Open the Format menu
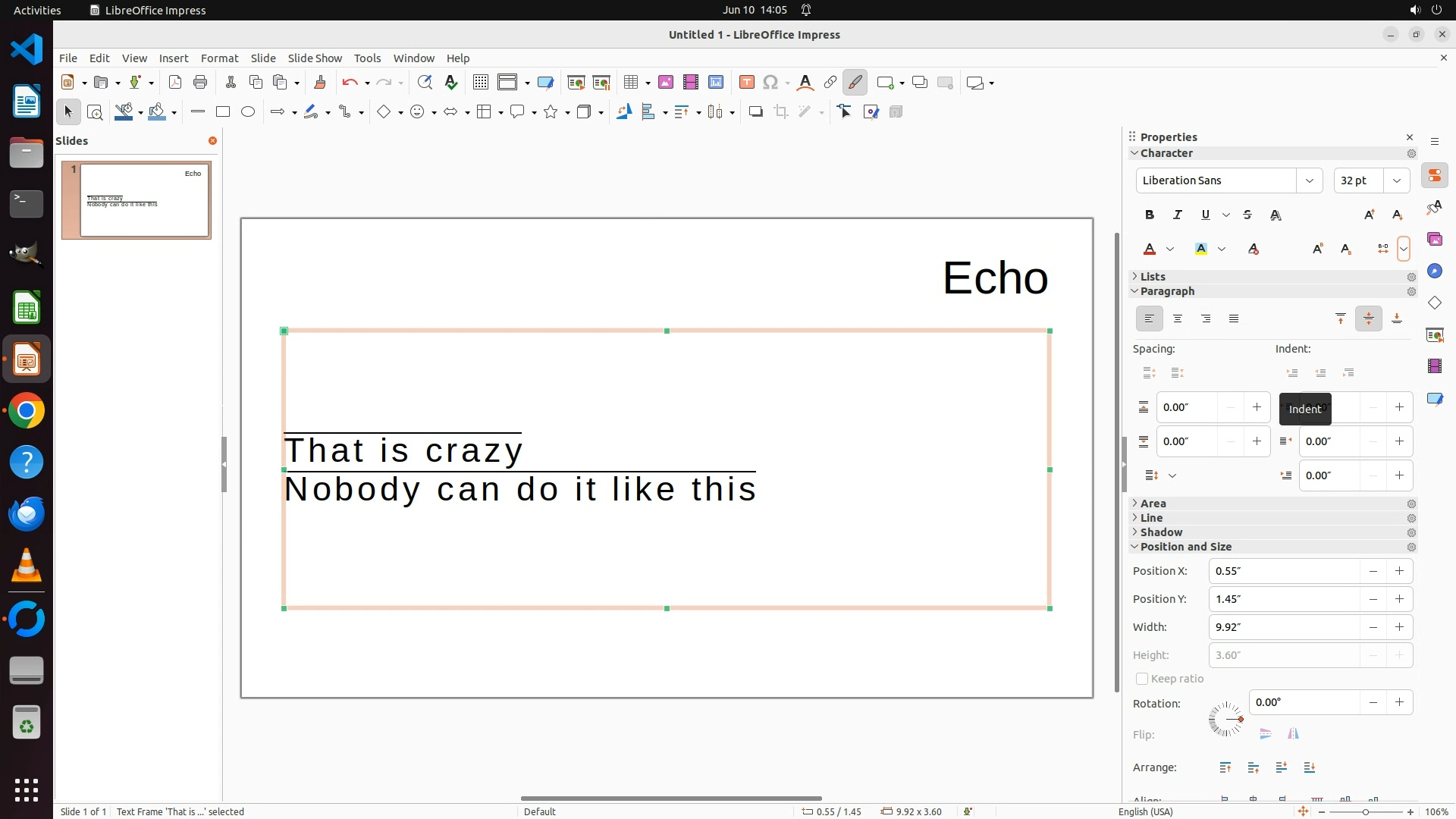Screen dimensions: 1456x819 (219, 58)
